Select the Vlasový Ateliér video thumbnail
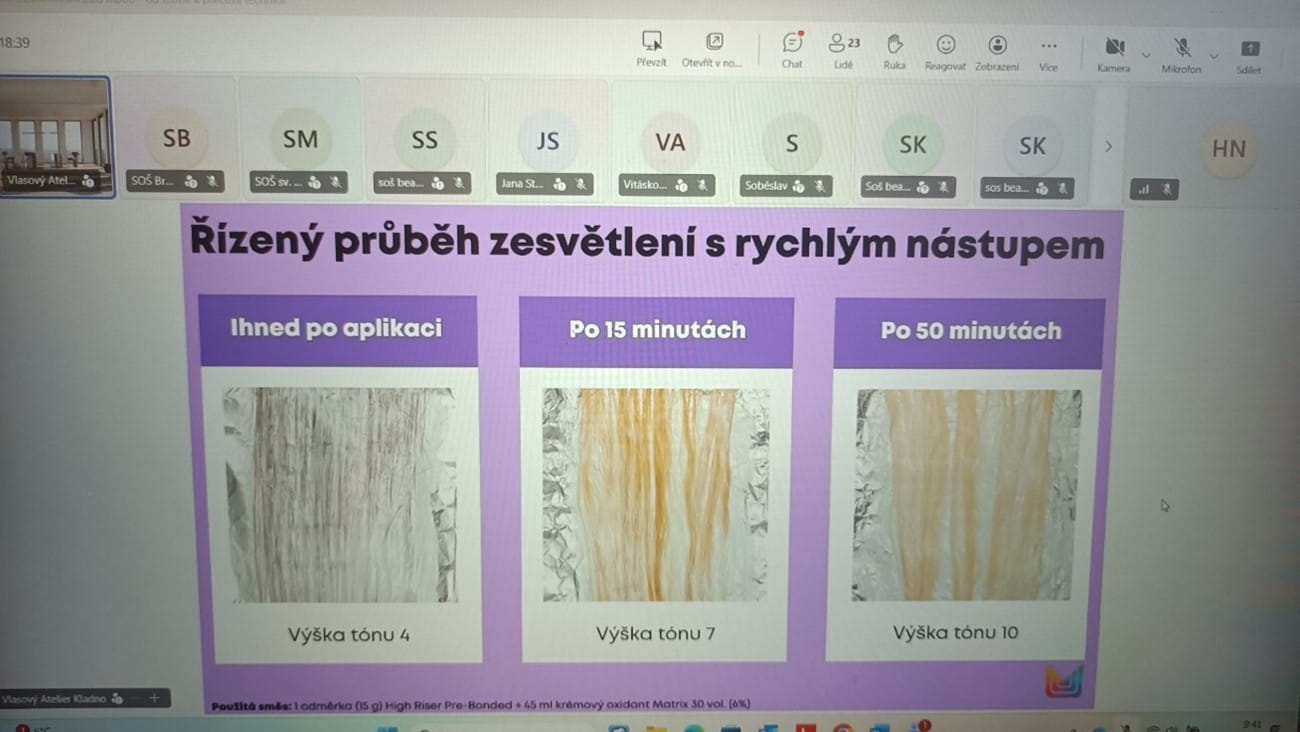The width and height of the screenshot is (1300, 732). tap(55, 135)
